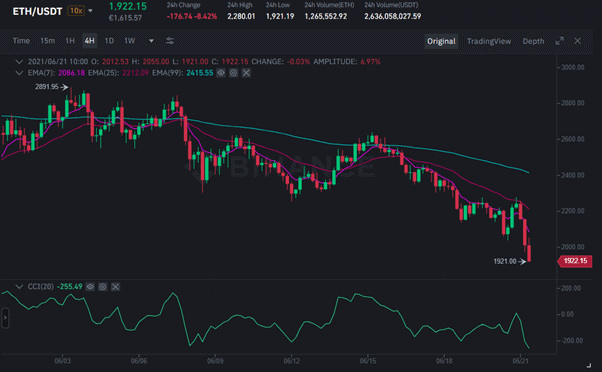
Task: Collapse the EMA indicator row
Action: pos(19,73)
